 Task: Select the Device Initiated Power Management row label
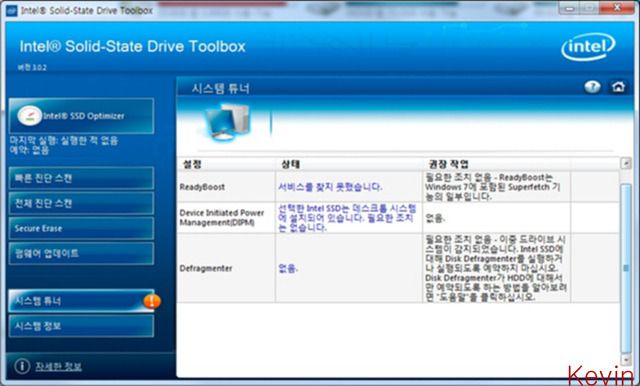pos(222,217)
